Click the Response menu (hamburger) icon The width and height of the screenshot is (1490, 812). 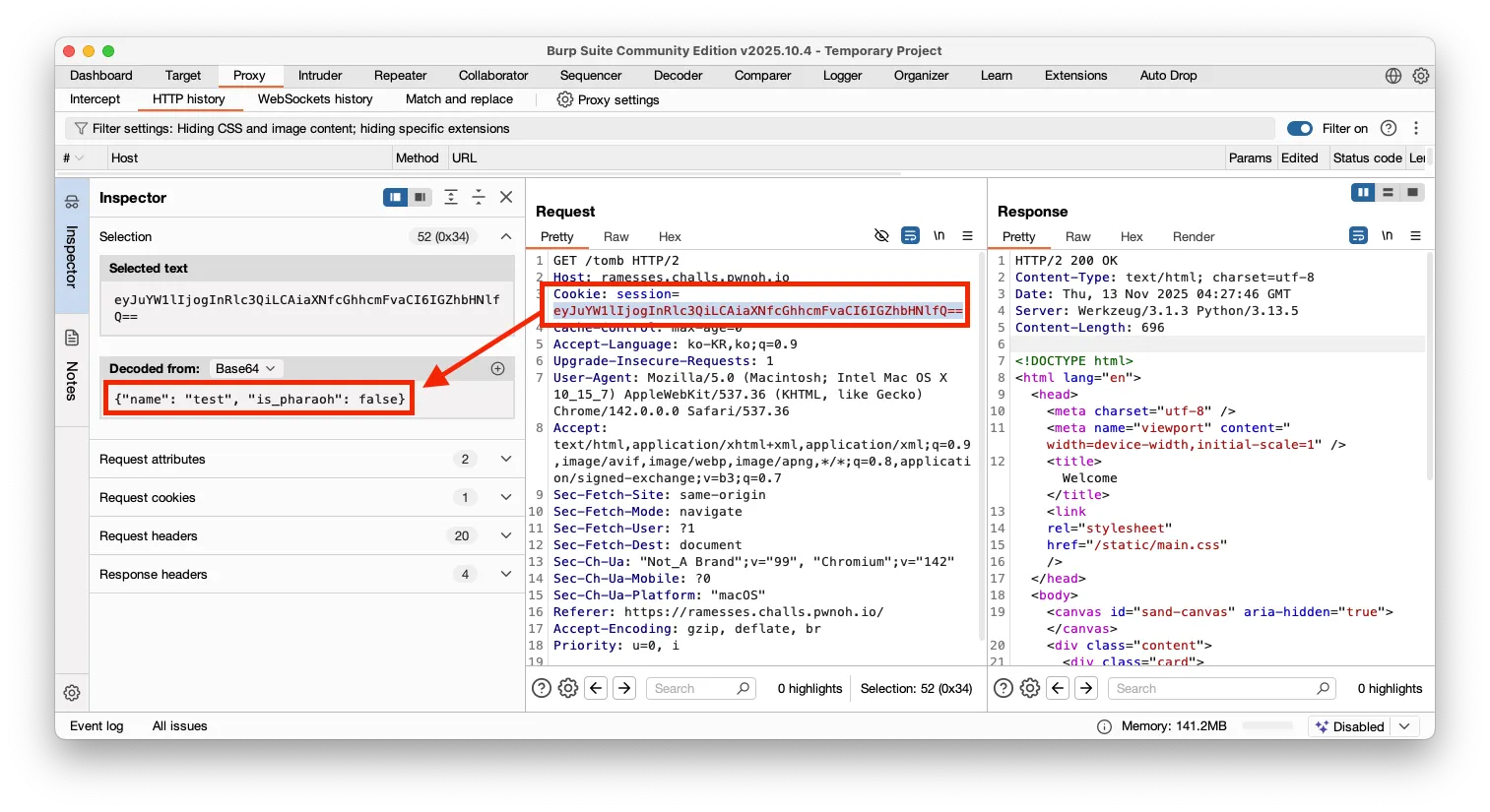1415,236
